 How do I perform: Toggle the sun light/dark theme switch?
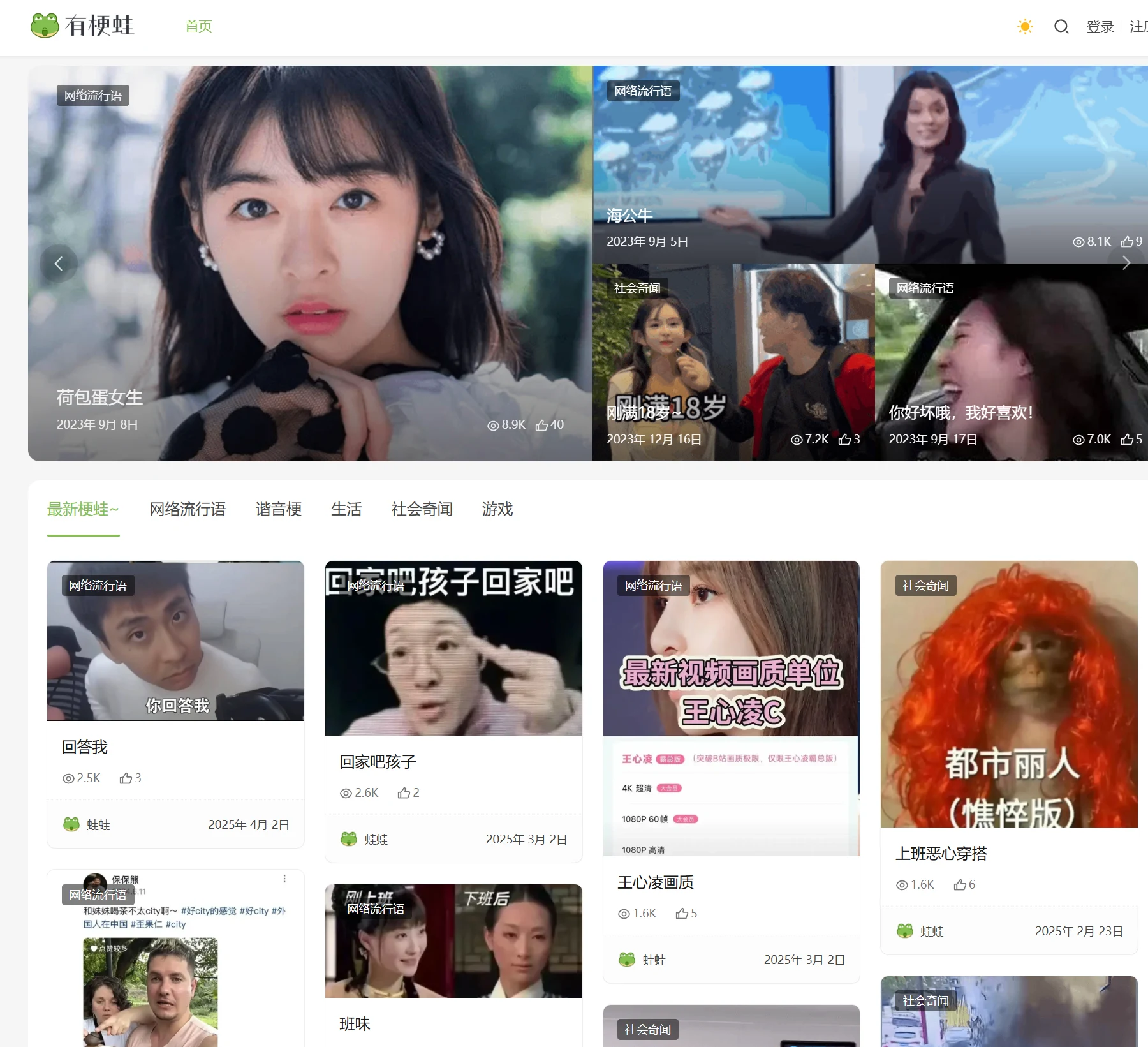click(1025, 26)
